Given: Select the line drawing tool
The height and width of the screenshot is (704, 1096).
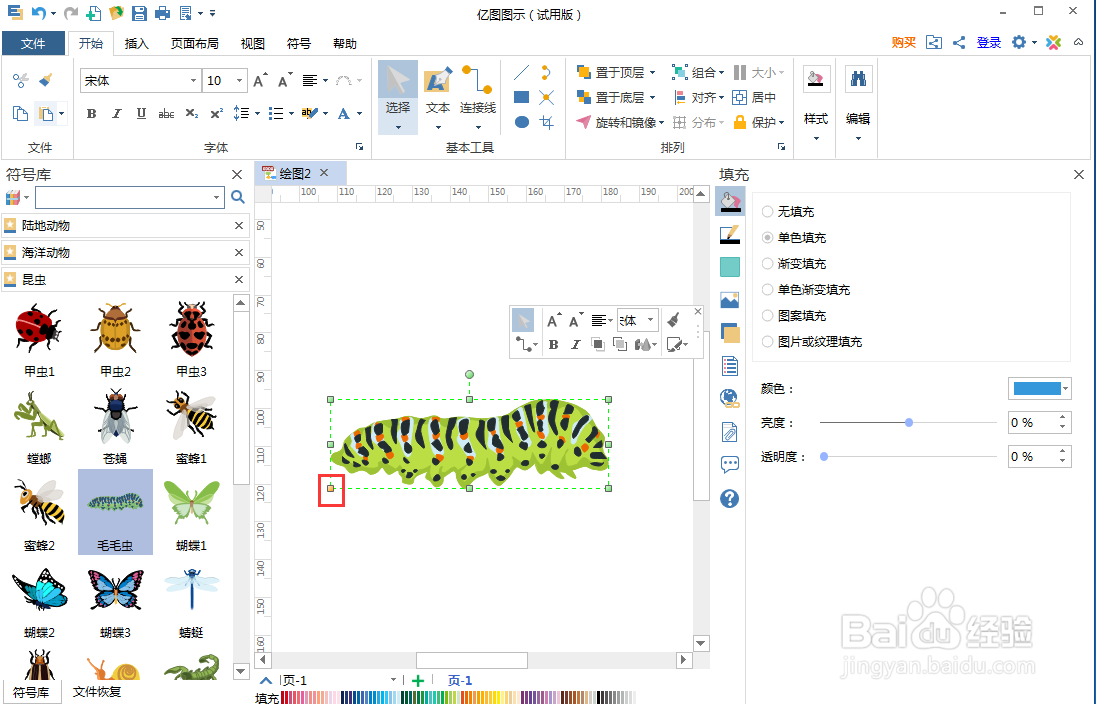Looking at the screenshot, I should click(521, 73).
